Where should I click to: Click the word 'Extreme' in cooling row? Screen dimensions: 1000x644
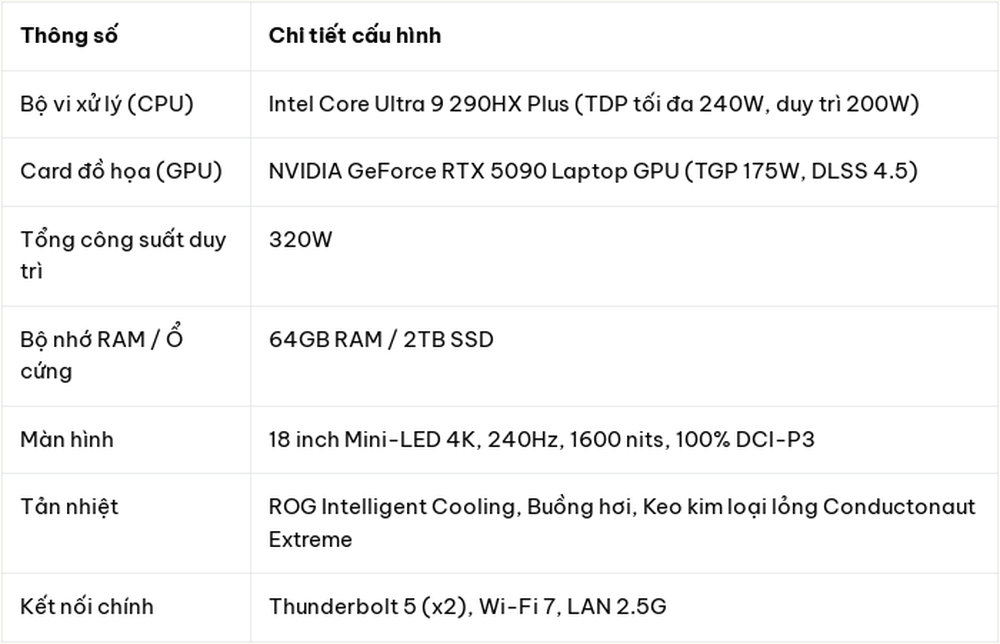point(310,539)
